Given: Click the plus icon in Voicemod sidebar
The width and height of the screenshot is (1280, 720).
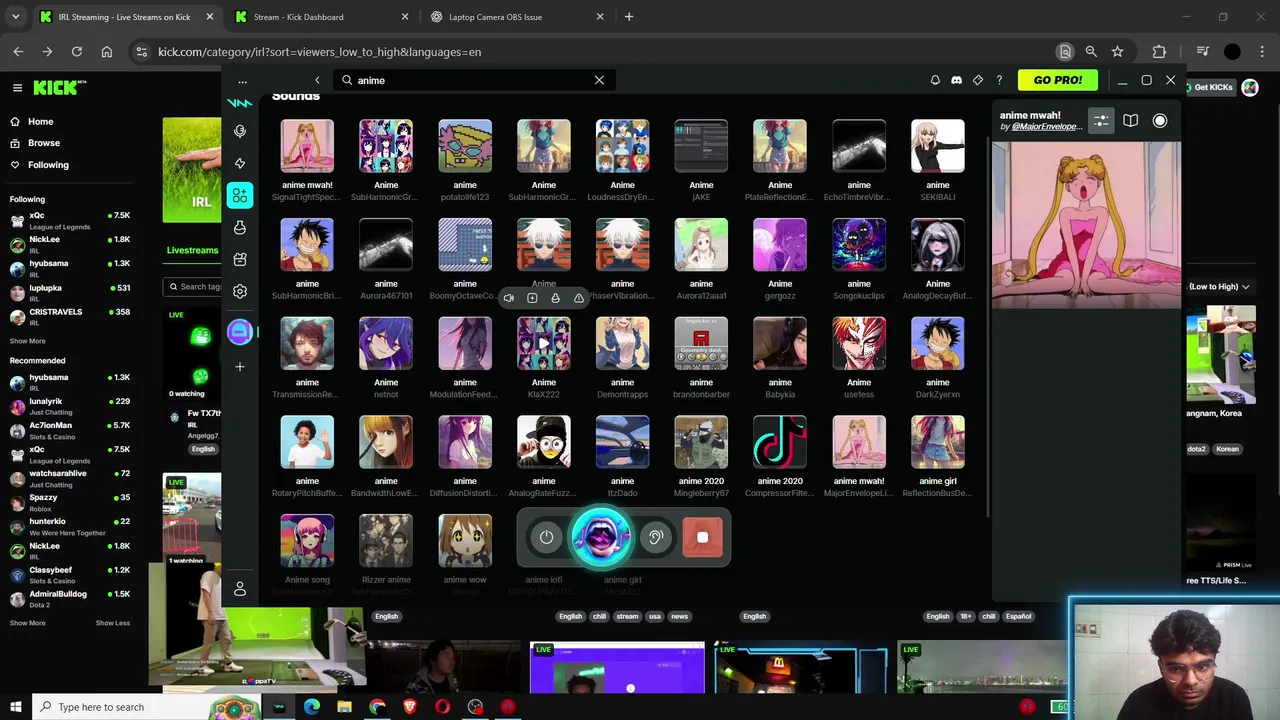Looking at the screenshot, I should [240, 367].
